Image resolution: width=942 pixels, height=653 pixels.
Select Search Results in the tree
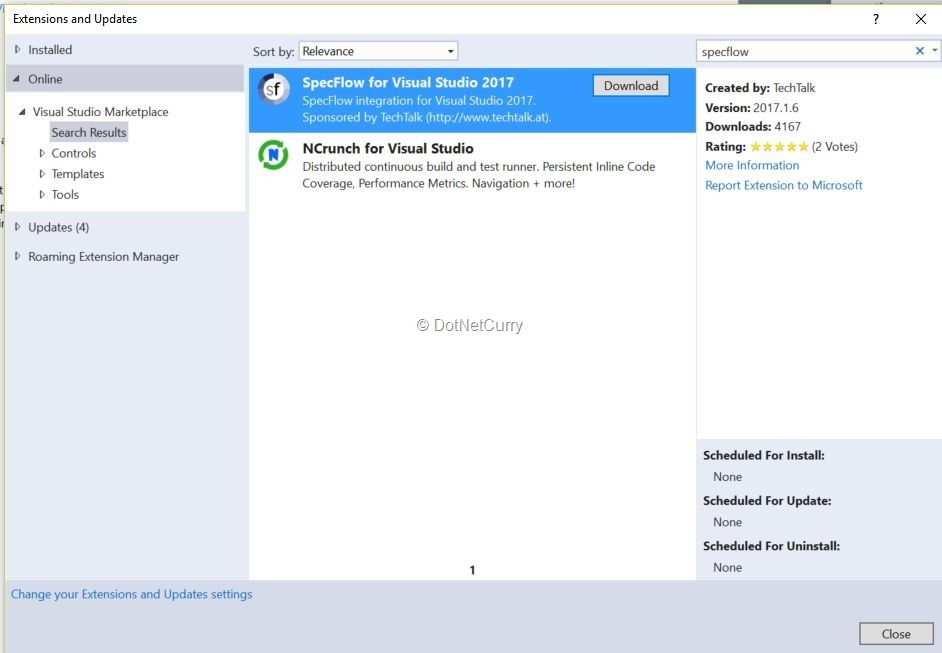[89, 132]
